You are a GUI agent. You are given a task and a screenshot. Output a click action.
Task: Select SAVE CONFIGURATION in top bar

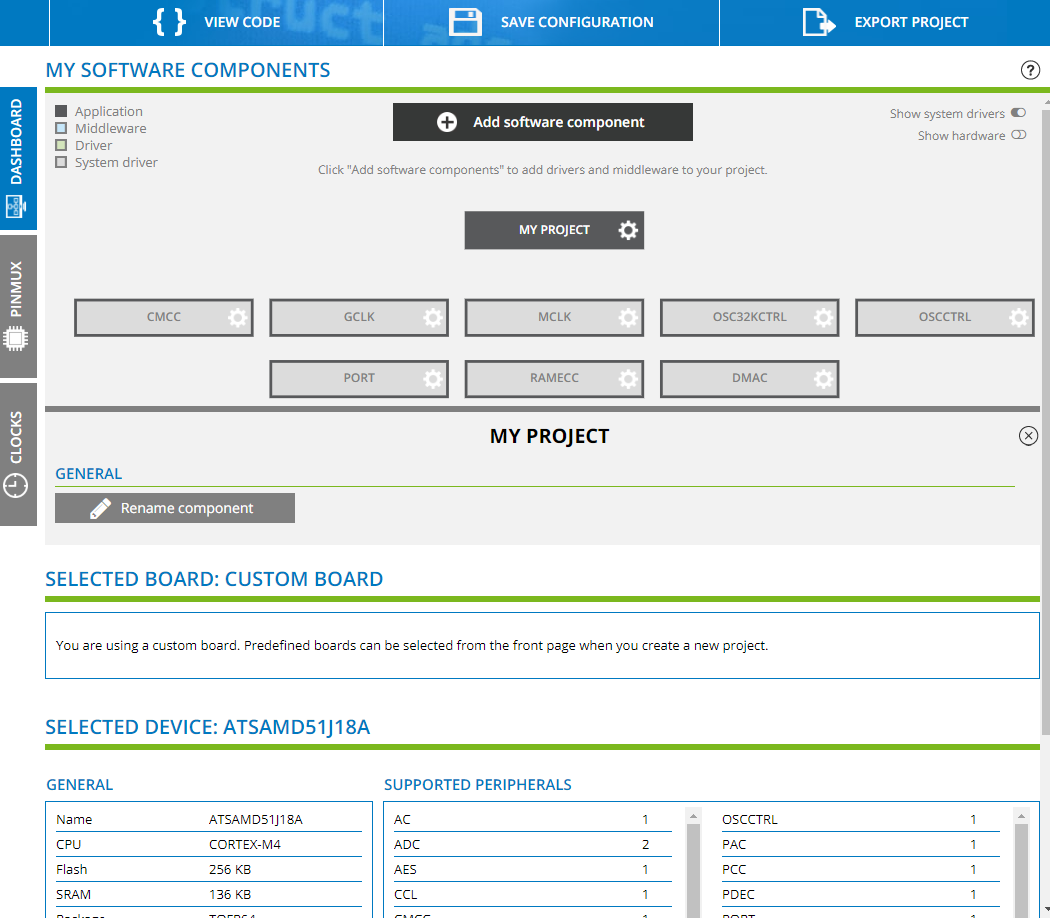[x=551, y=23]
